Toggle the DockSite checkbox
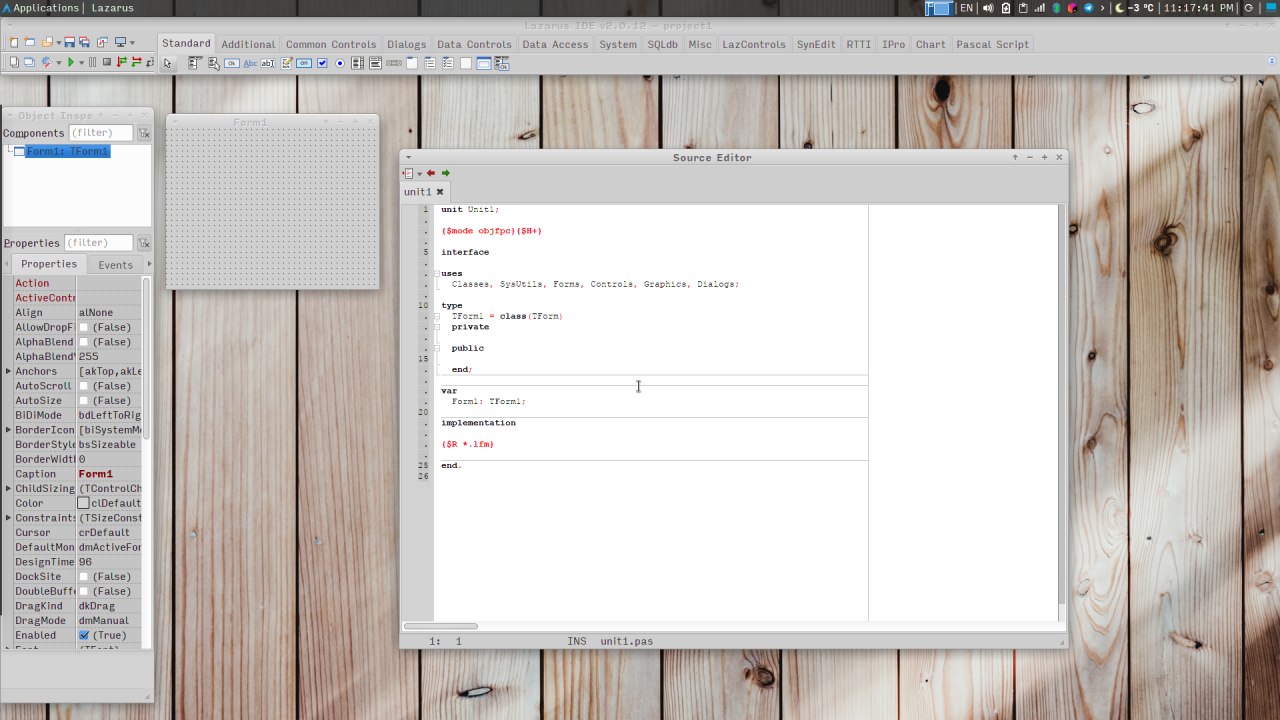 click(x=84, y=577)
